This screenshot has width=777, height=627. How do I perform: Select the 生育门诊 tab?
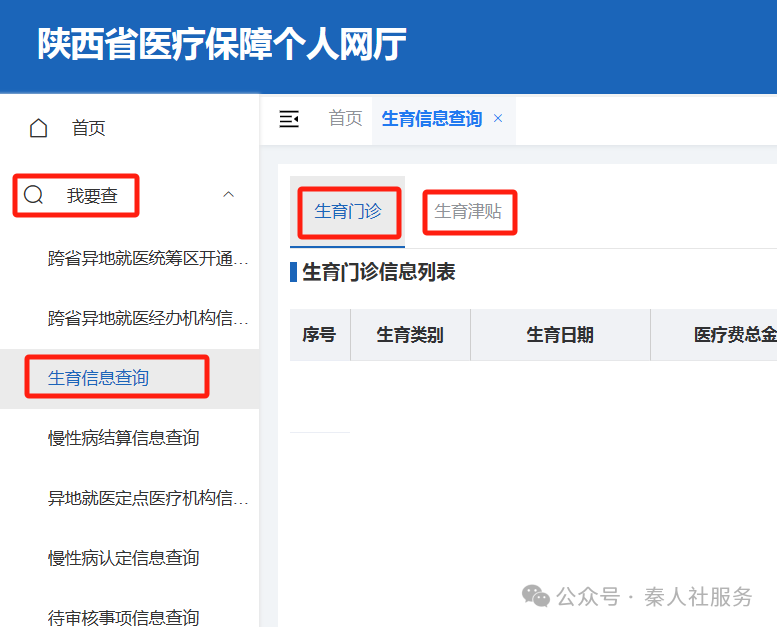pos(348,212)
